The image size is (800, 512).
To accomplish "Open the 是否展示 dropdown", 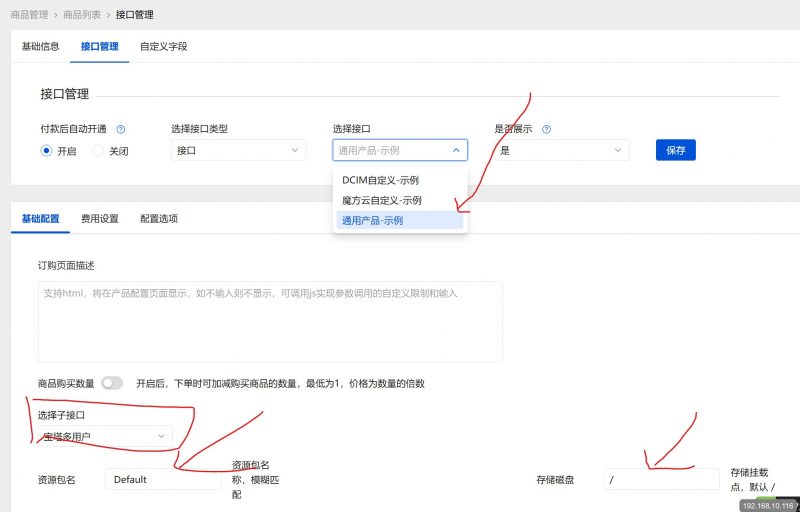I will point(561,150).
